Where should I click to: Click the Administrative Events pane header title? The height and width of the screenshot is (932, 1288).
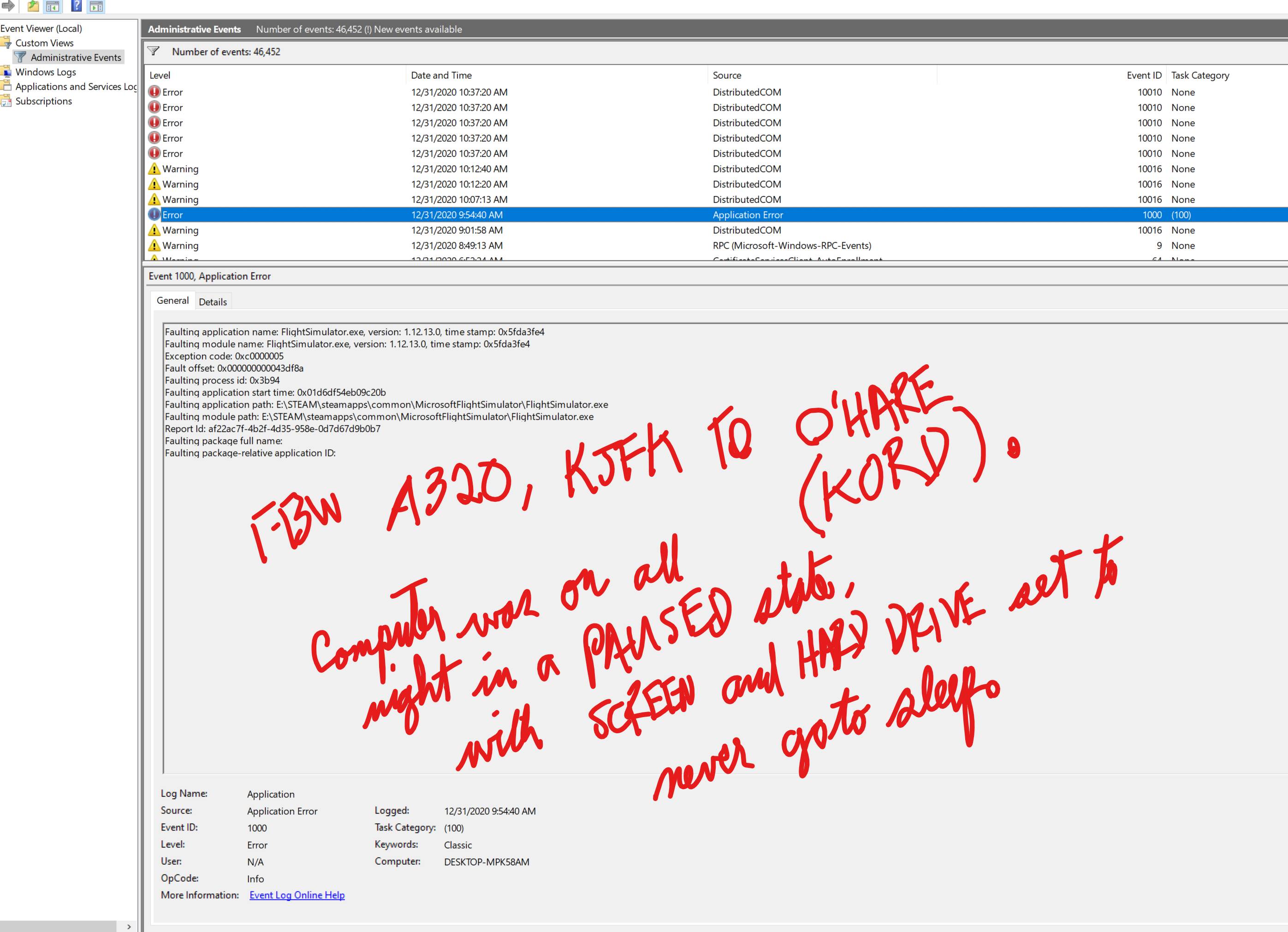click(x=194, y=29)
